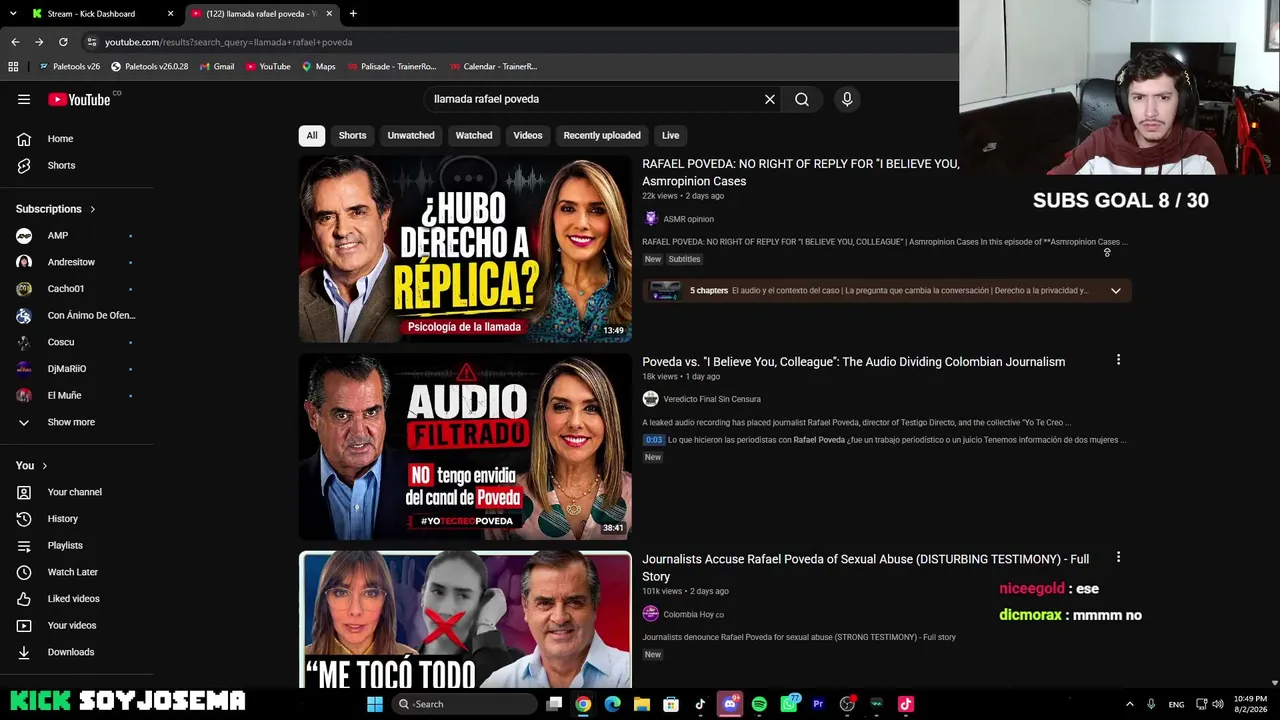Show hidden icons in system tray
The width and height of the screenshot is (1280, 720).
tap(1130, 704)
